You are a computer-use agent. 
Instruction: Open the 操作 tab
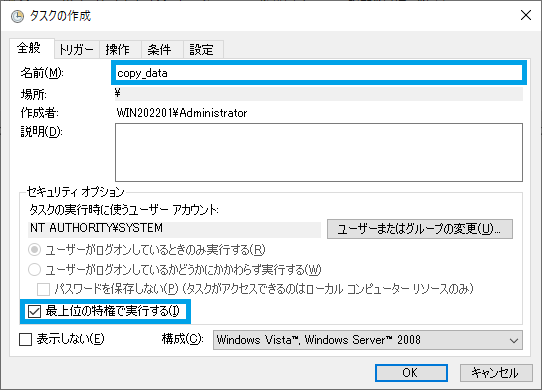tap(120, 49)
